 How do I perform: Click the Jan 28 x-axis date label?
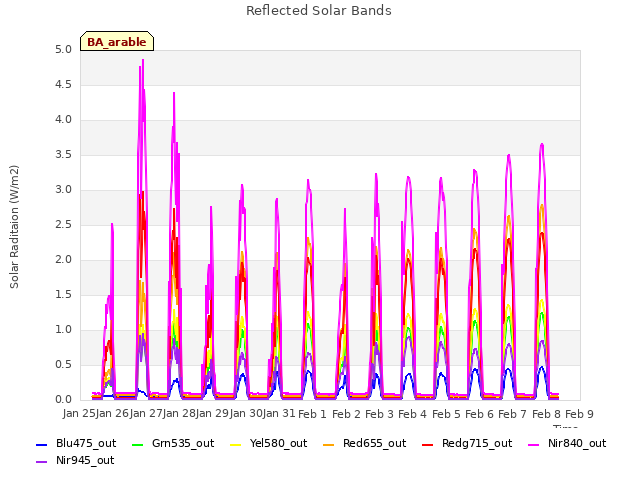179,414
